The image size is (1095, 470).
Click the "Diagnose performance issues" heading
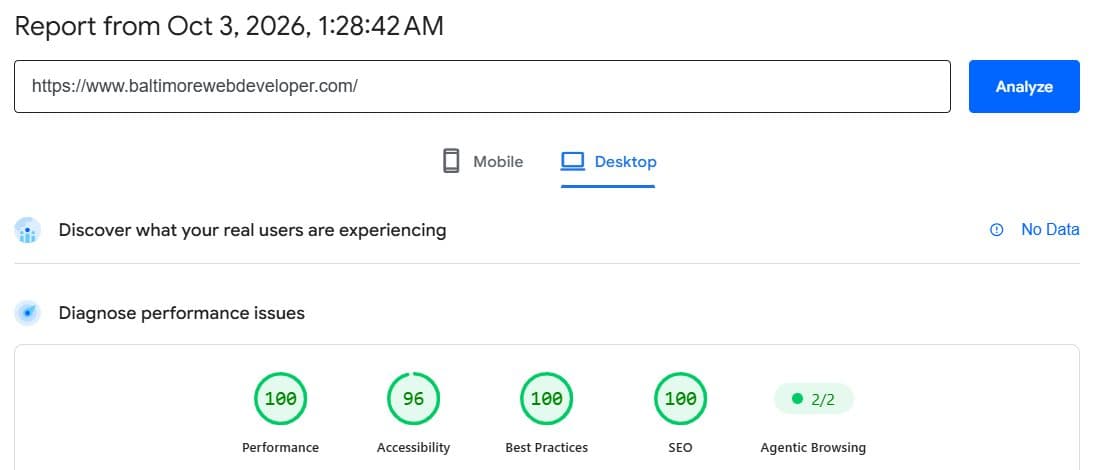click(x=182, y=313)
